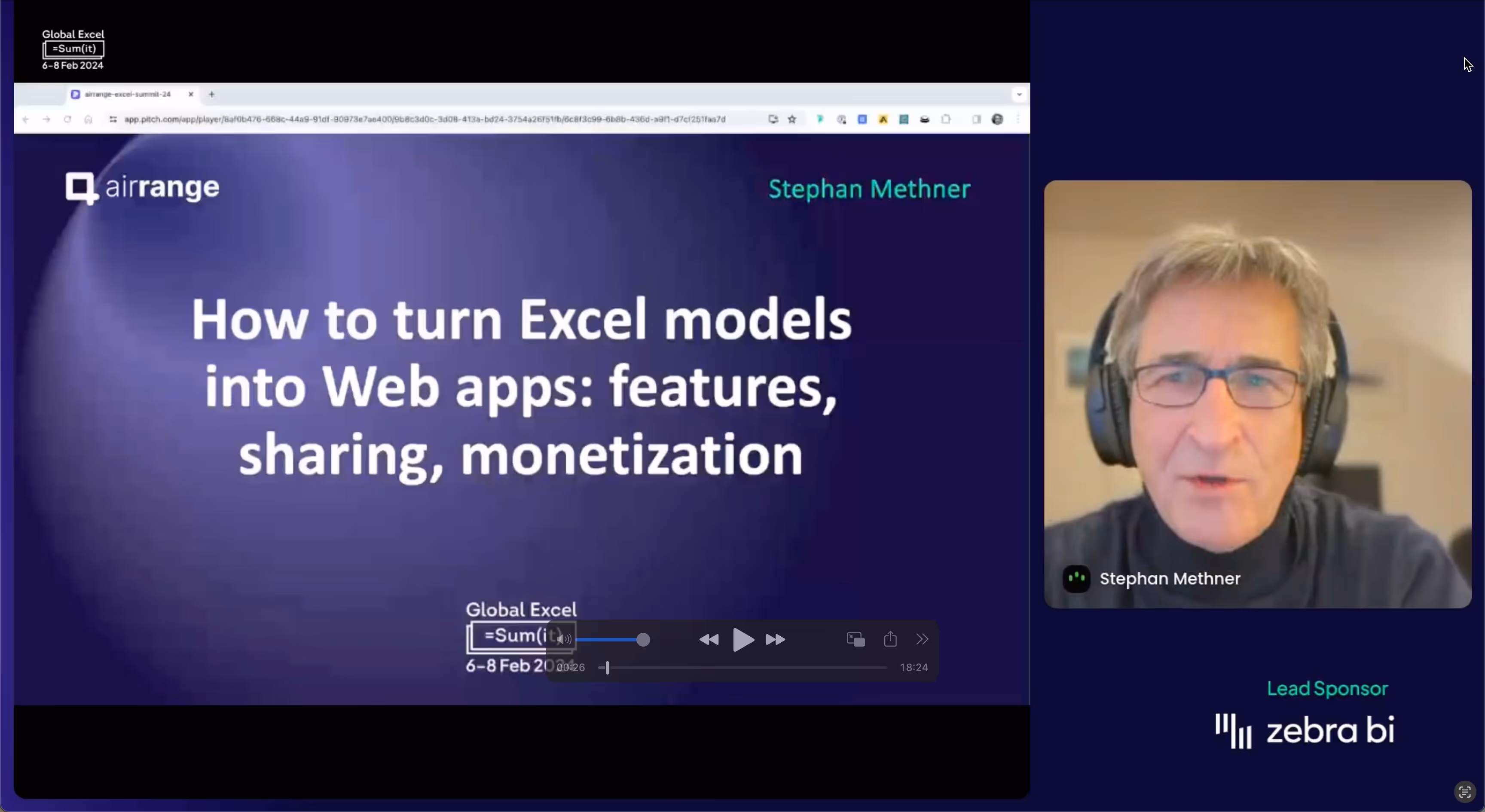The height and width of the screenshot is (812, 1485).
Task: Click the 18:24 remaining time label
Action: (x=914, y=667)
